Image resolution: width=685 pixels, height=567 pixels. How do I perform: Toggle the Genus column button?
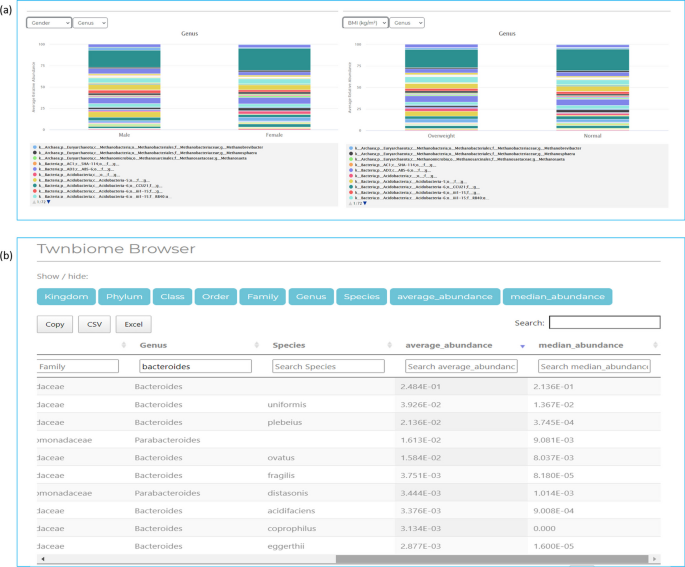[x=311, y=297]
